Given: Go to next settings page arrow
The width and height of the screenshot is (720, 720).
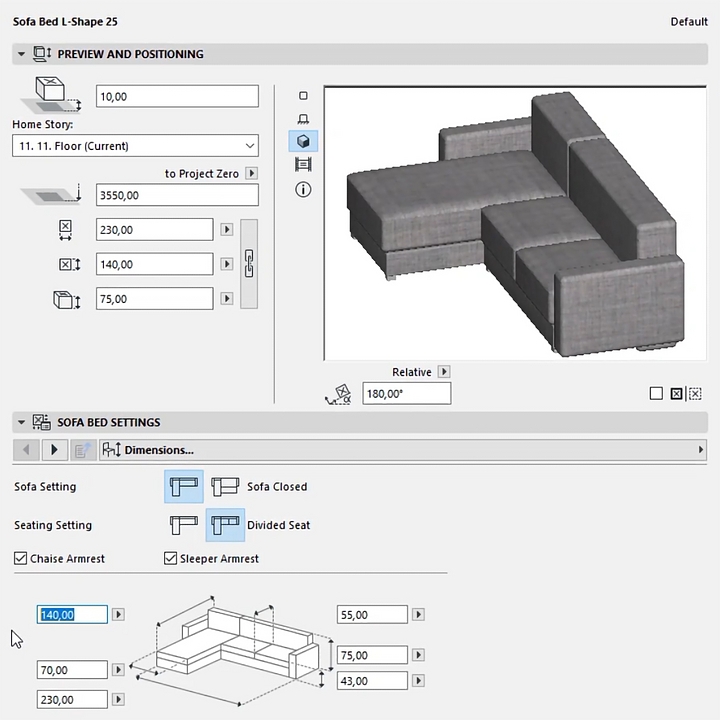Looking at the screenshot, I should click(x=54, y=450).
